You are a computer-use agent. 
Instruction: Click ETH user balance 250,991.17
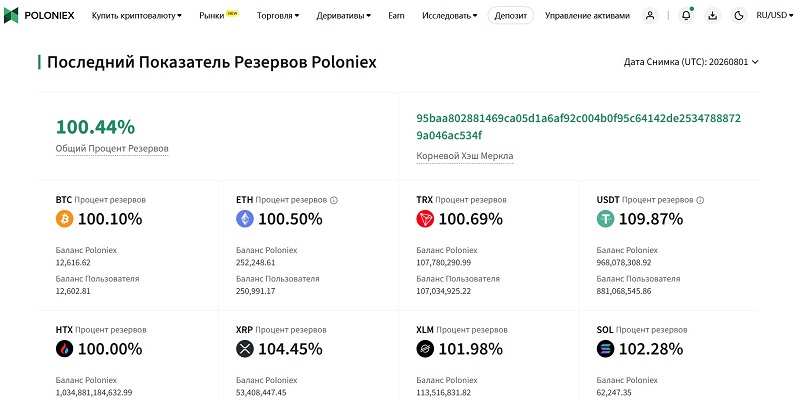[x=256, y=291]
